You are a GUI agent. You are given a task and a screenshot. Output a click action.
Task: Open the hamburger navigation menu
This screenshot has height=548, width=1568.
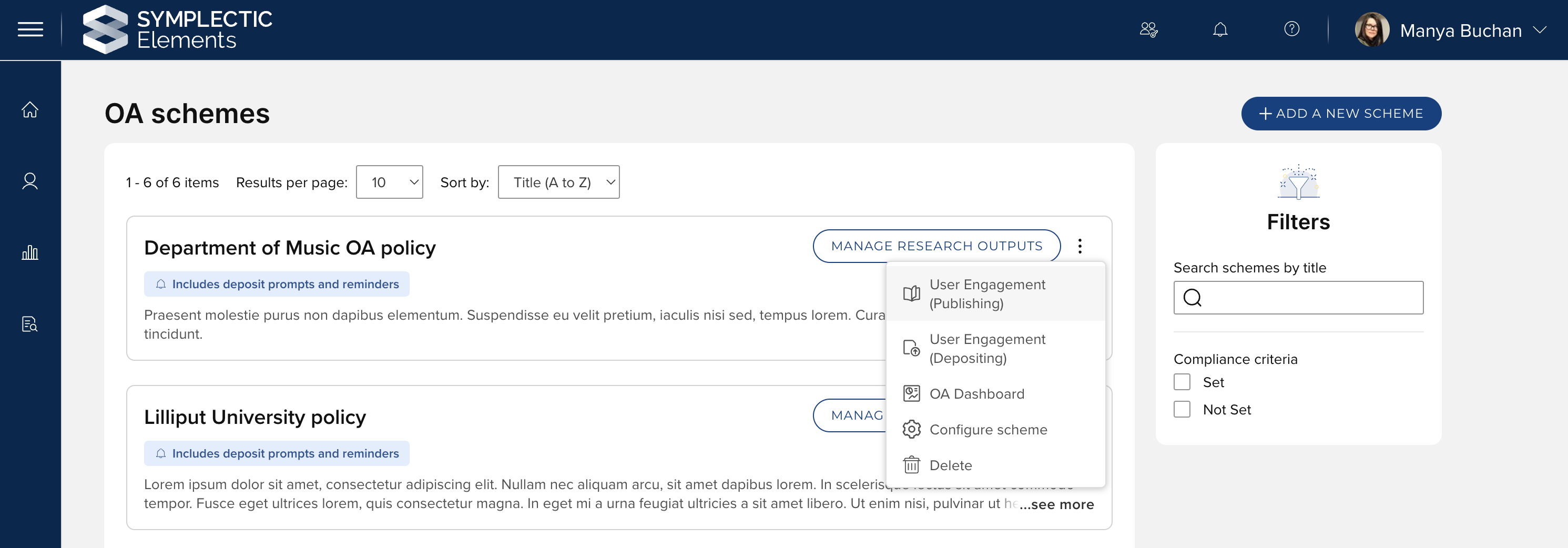[x=30, y=29]
